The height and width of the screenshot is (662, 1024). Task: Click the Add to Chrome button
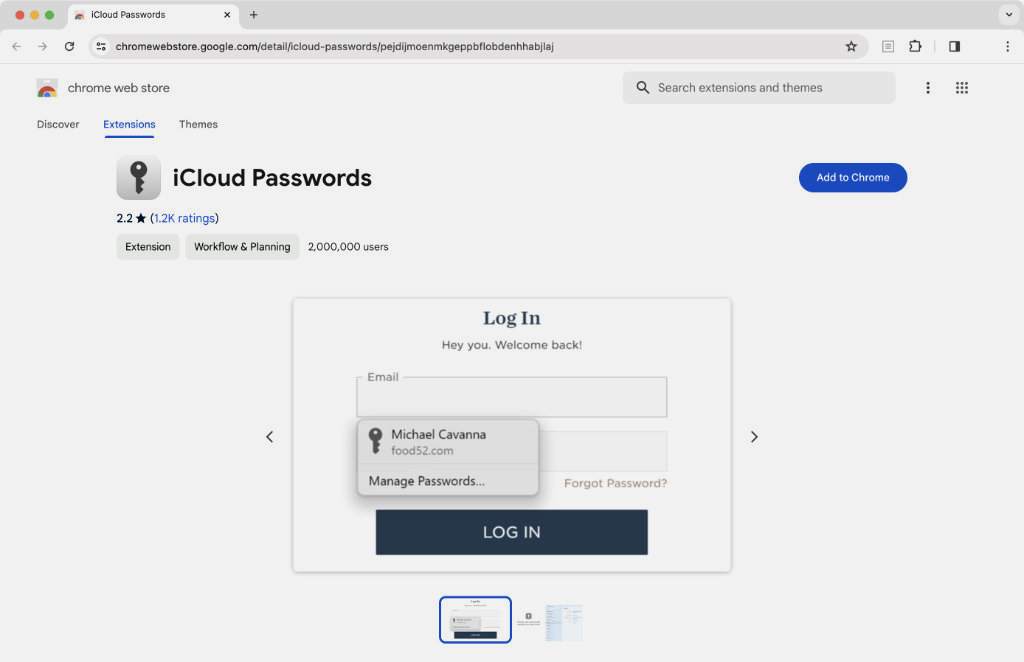(x=852, y=177)
